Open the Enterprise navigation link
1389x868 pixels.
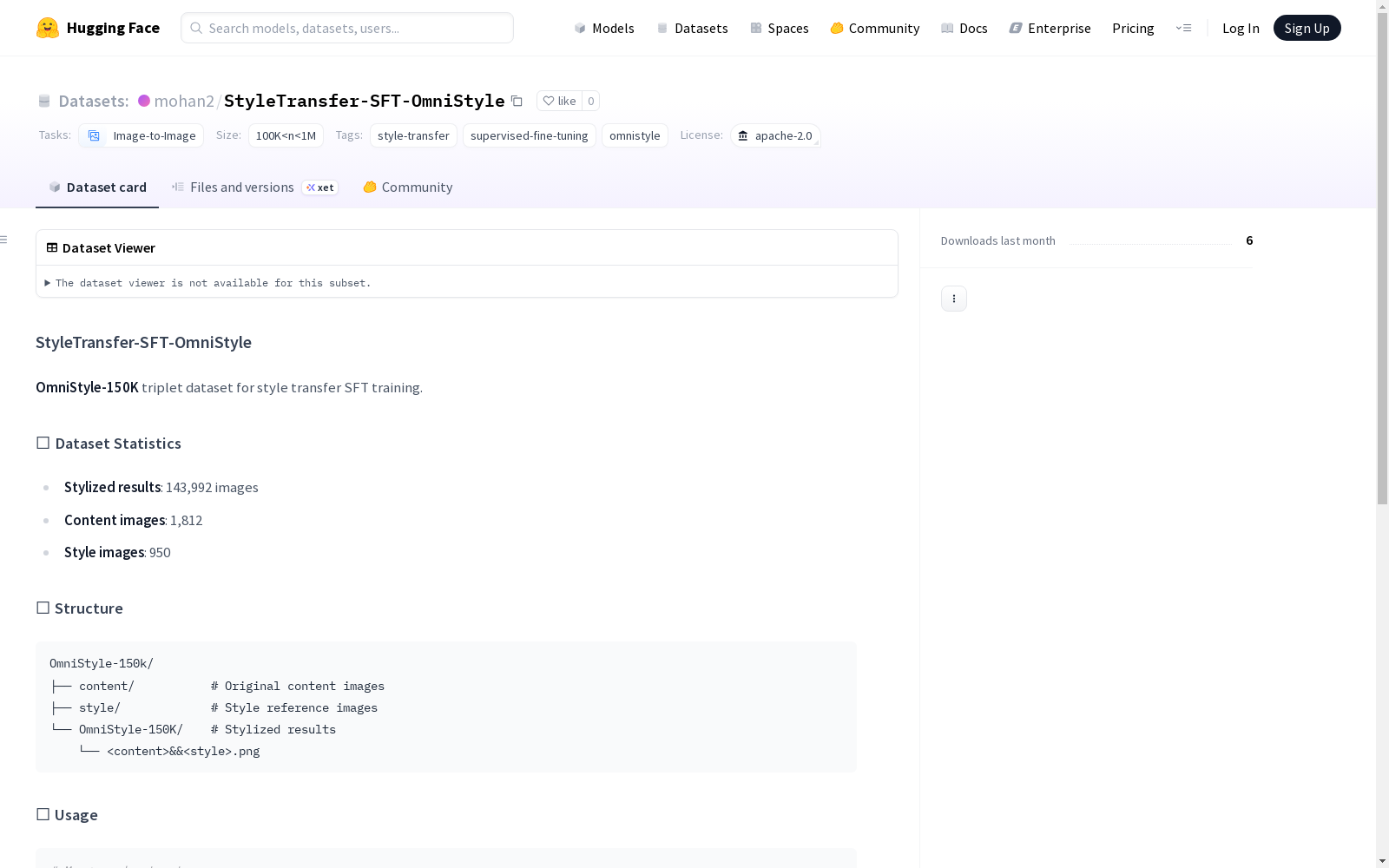(1050, 28)
